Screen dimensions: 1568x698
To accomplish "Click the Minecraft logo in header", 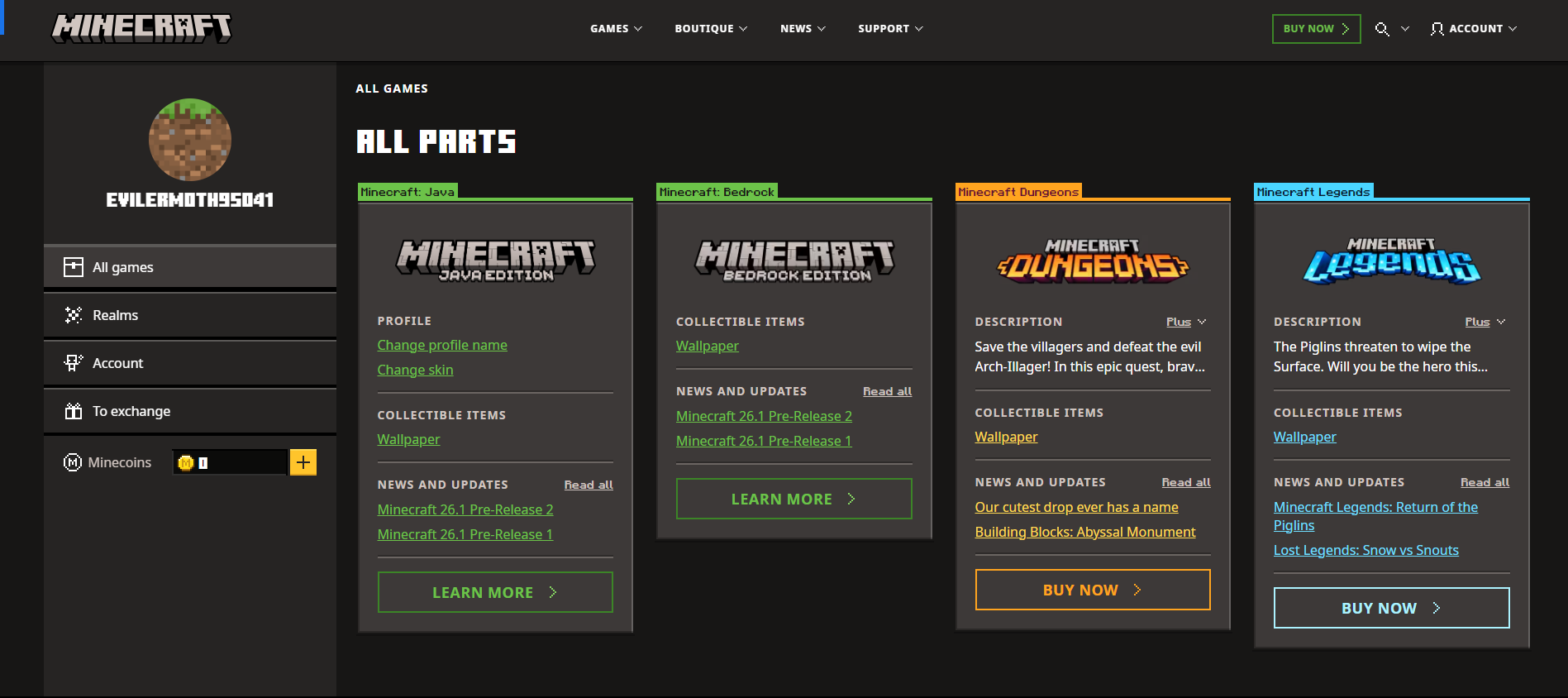I will (141, 28).
